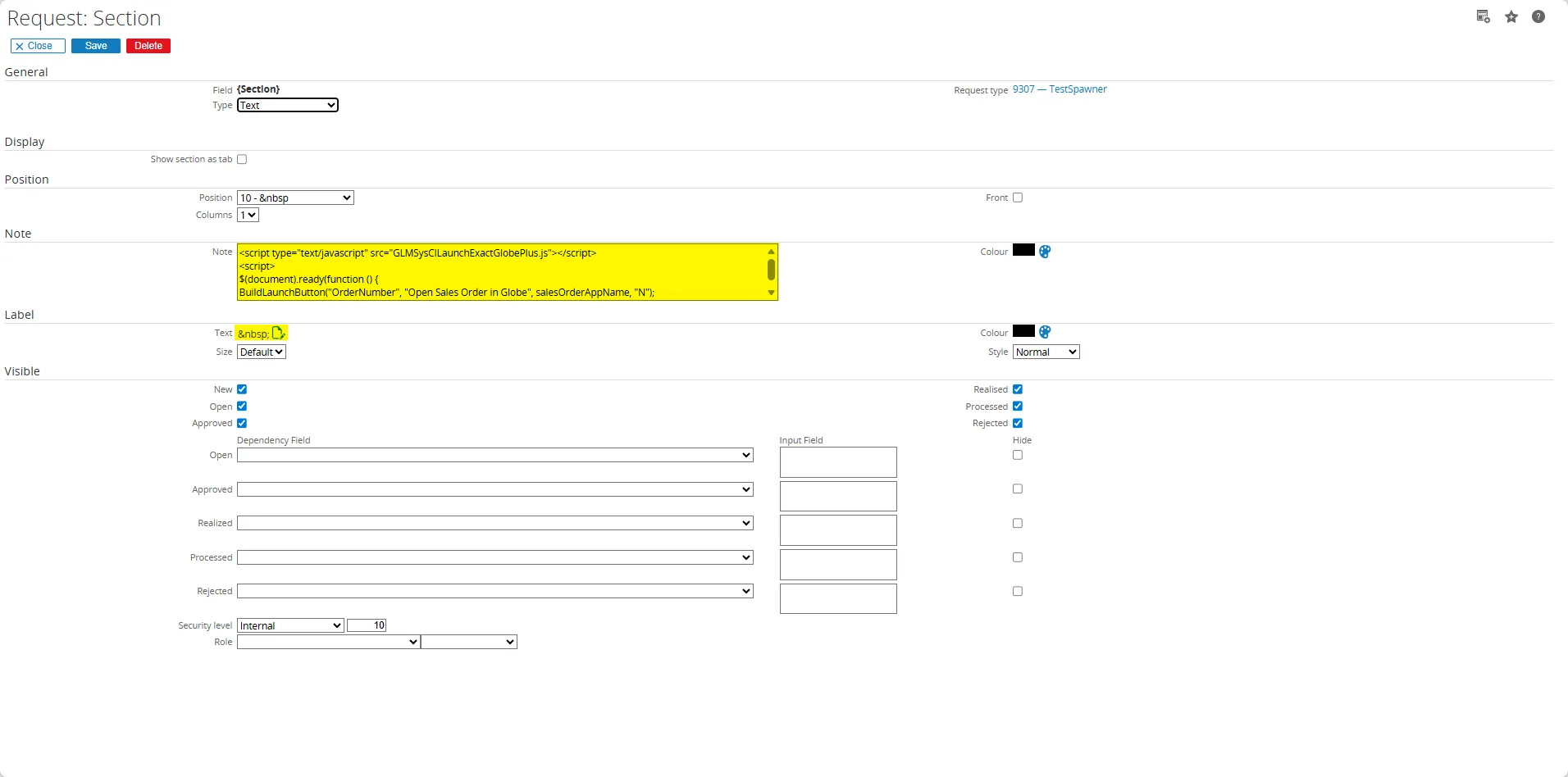Enable Show section as tab checkbox

coord(242,159)
